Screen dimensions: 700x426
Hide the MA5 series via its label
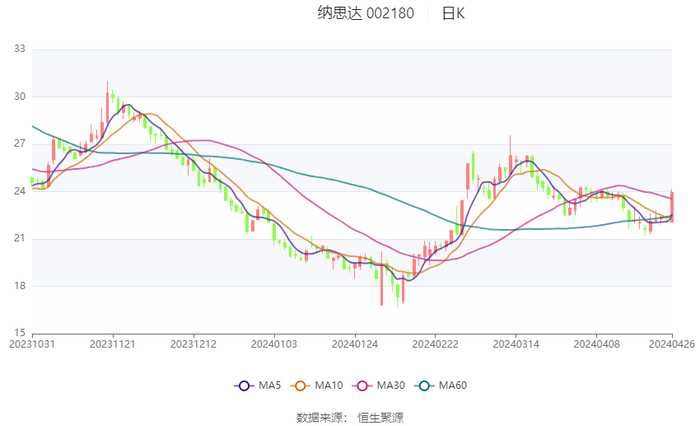(270, 386)
